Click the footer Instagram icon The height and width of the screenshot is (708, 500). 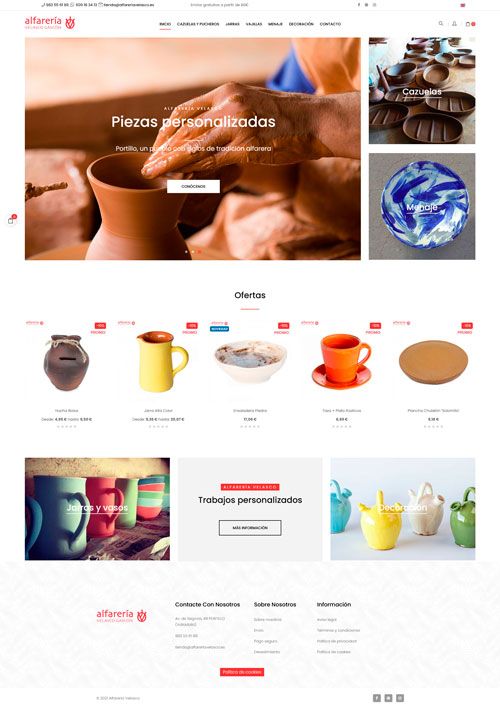click(400, 698)
